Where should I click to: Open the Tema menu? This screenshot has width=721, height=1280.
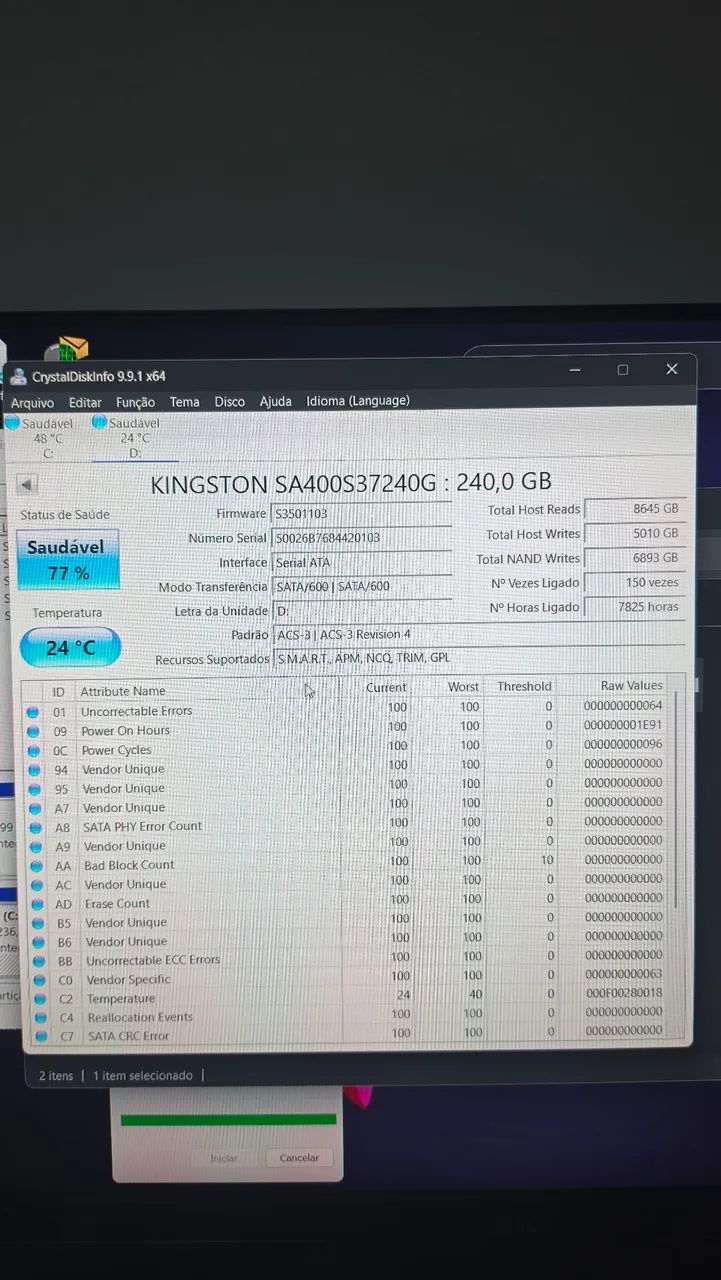[184, 401]
